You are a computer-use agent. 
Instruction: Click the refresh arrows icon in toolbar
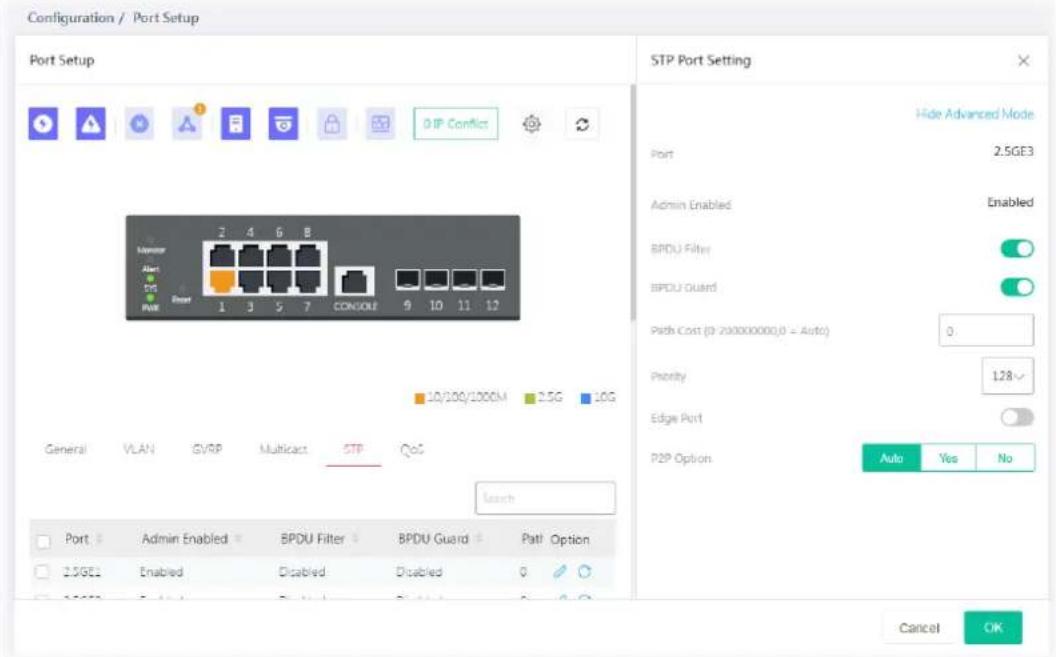583,124
